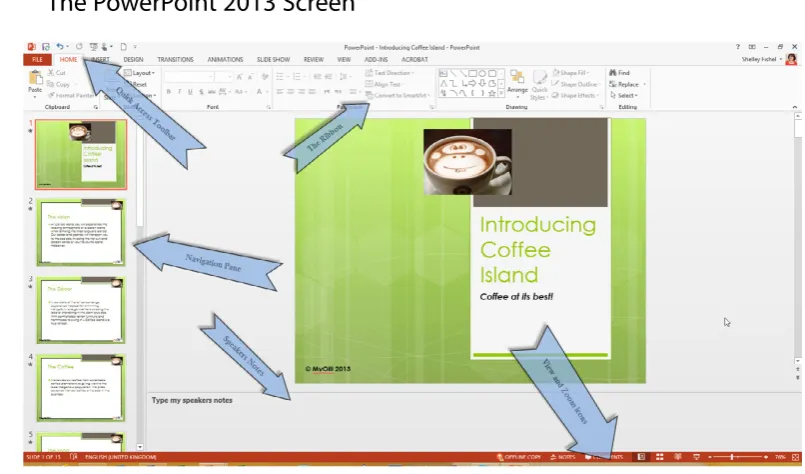Click the Align Text command
Image resolution: width=805 pixels, height=474 pixels.
383,84
